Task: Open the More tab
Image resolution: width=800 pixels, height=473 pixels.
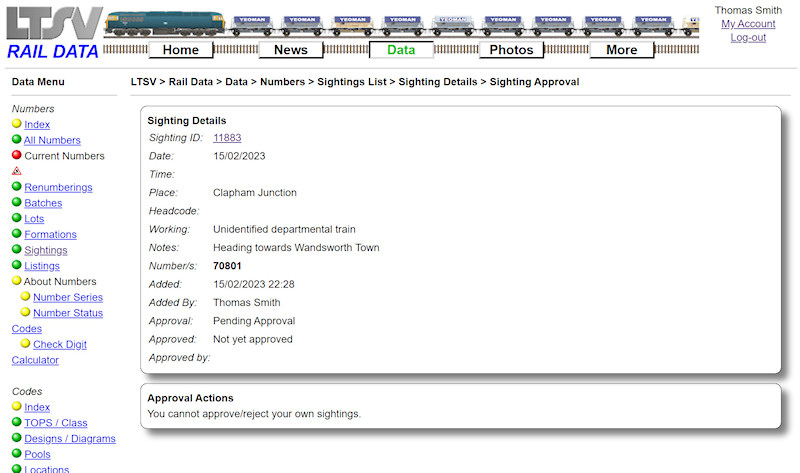Action: 621,49
